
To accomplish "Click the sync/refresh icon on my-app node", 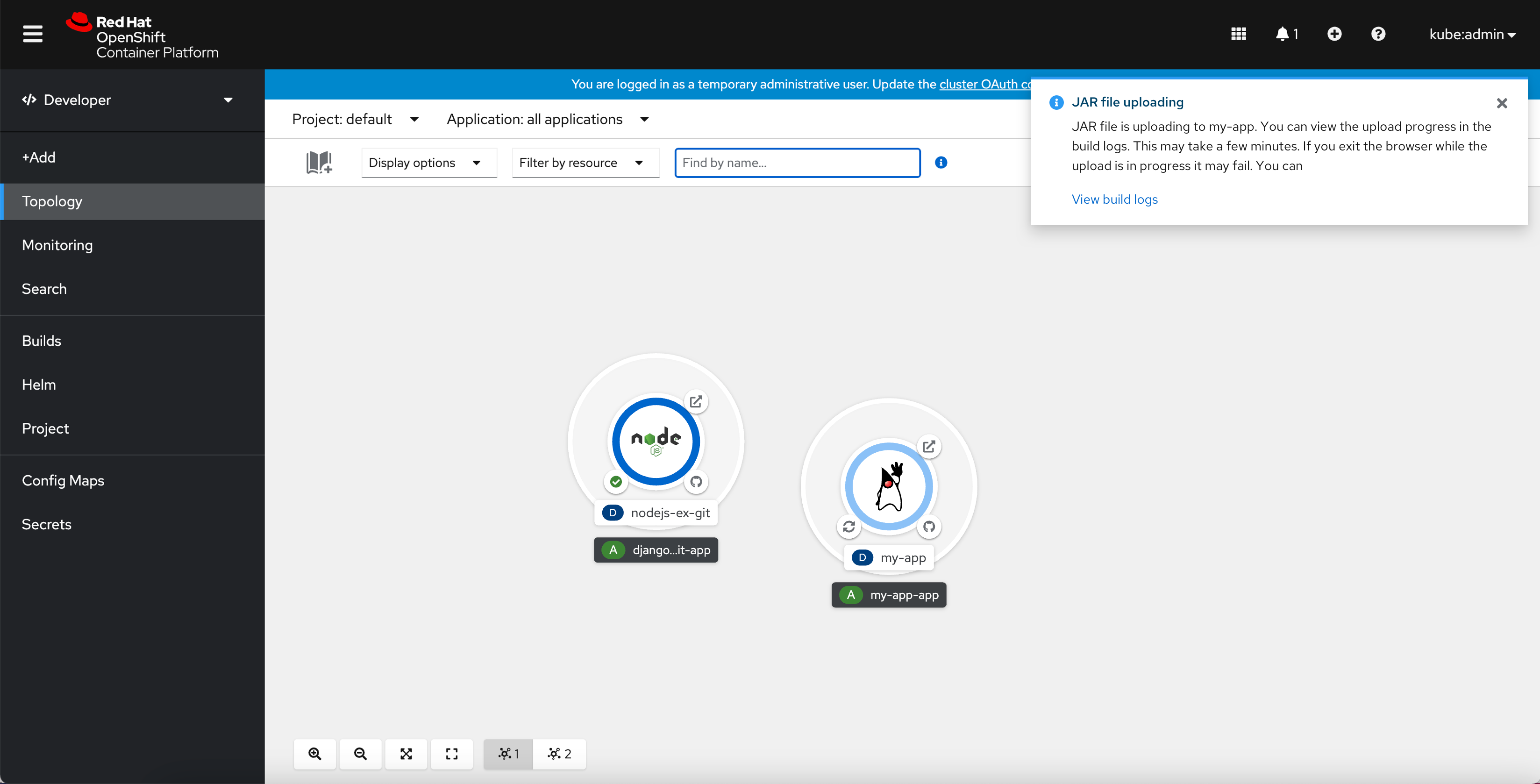I will point(848,526).
